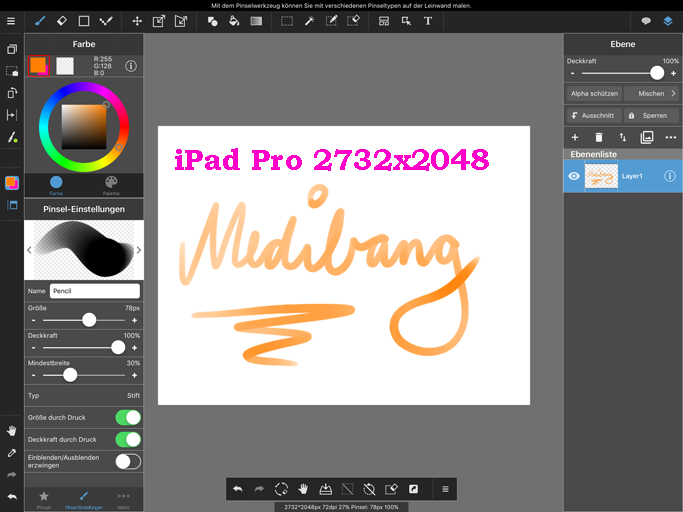Open the Pinsel-Einstellungen tab
The height and width of the screenshot is (512, 683).
pyautogui.click(x=84, y=499)
